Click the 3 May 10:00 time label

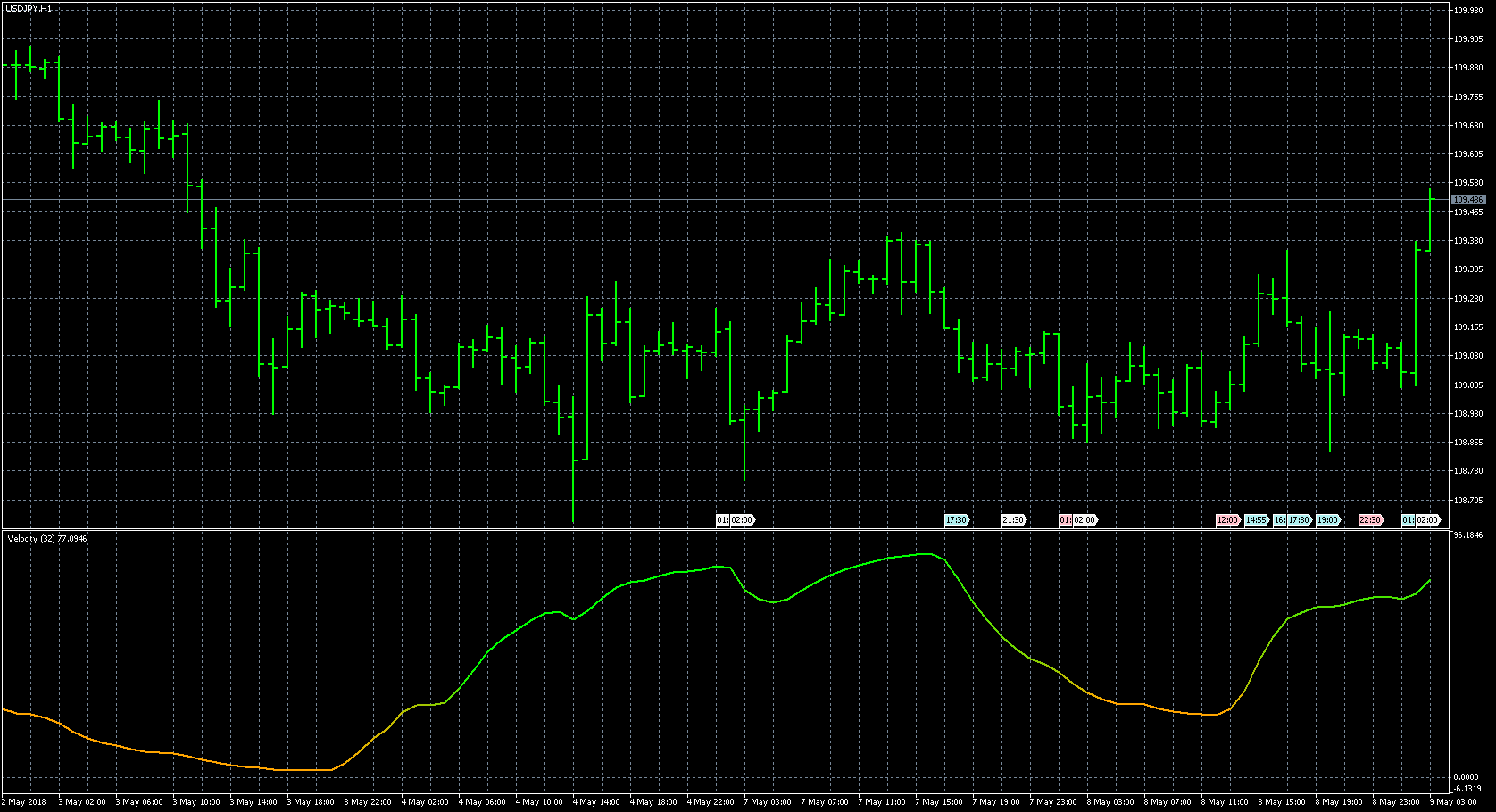[x=195, y=802]
